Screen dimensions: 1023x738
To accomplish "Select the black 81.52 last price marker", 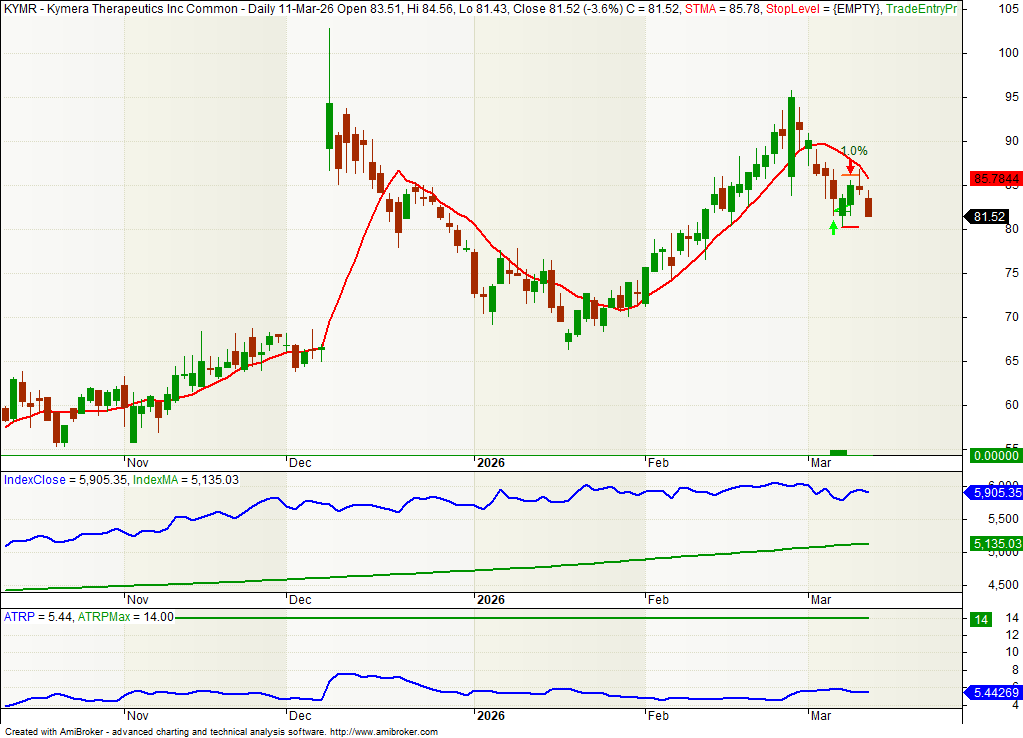I will coord(989,217).
